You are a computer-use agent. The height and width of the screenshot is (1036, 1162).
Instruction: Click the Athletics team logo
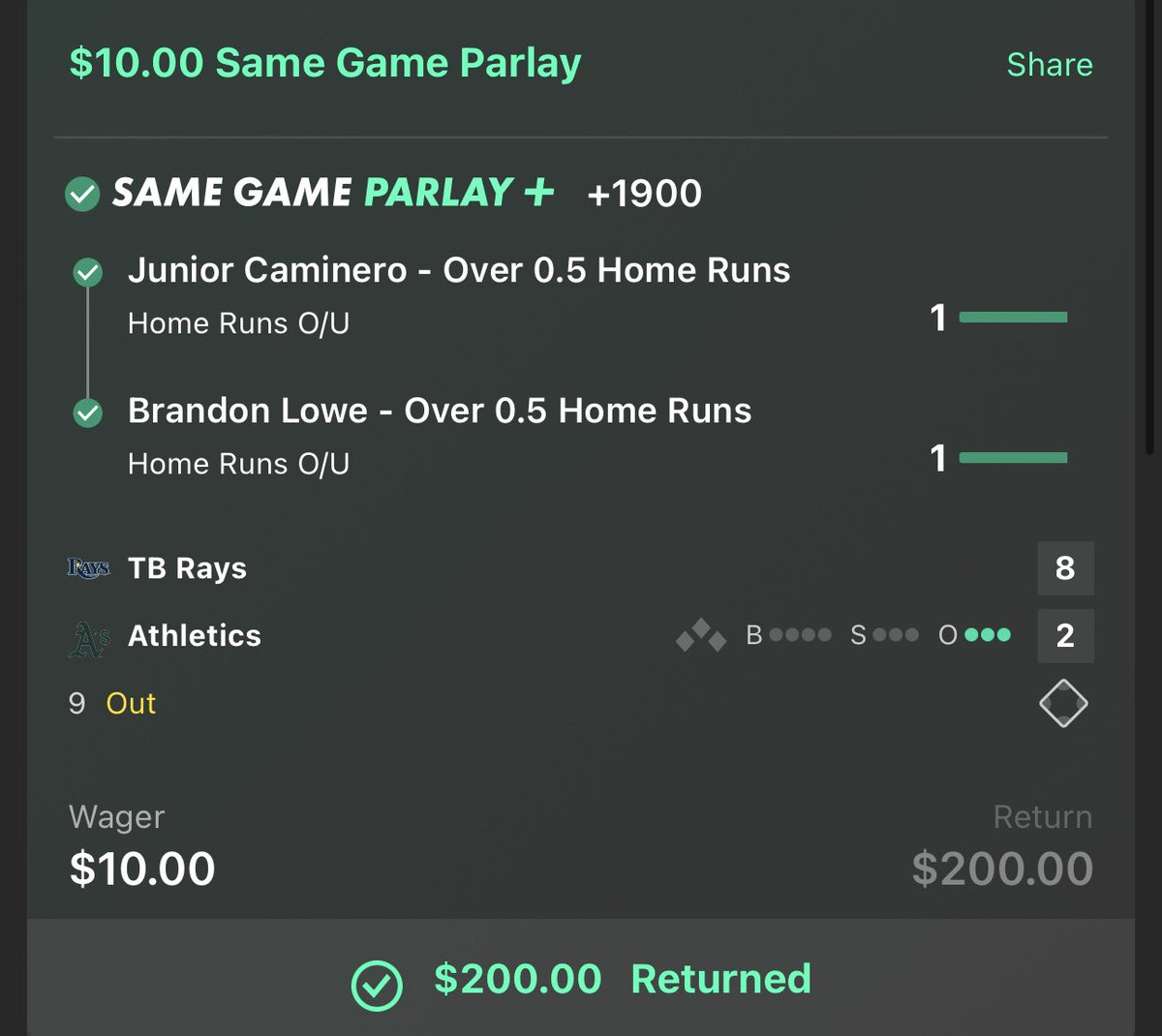click(88, 638)
